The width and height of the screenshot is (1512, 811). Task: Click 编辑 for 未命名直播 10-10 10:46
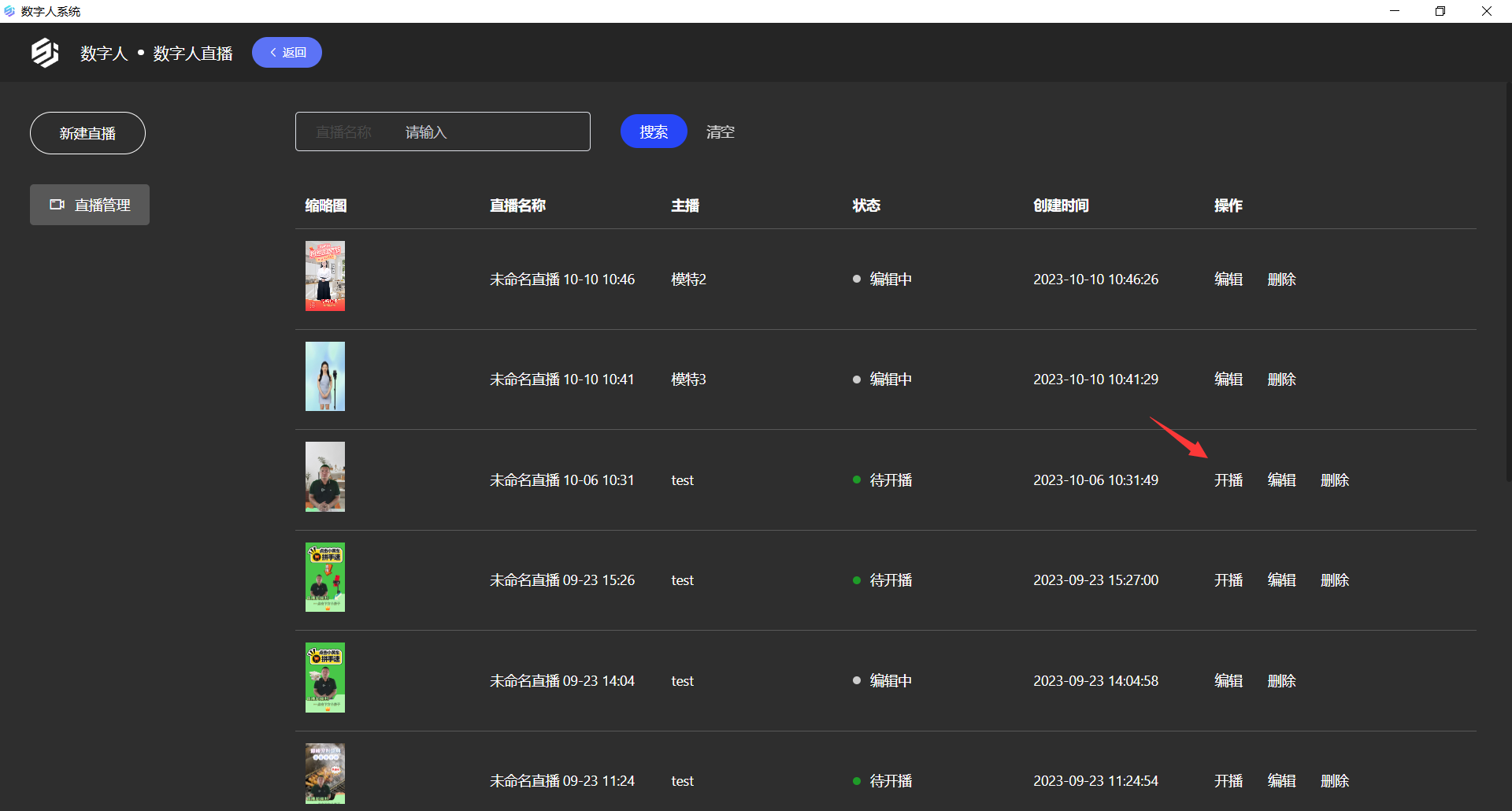tap(1228, 280)
